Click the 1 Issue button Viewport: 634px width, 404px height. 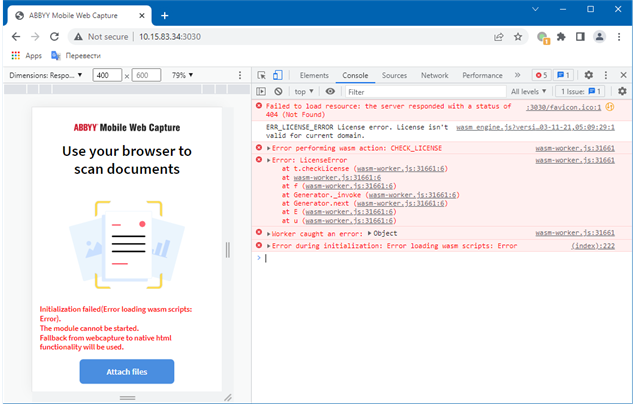(x=580, y=92)
